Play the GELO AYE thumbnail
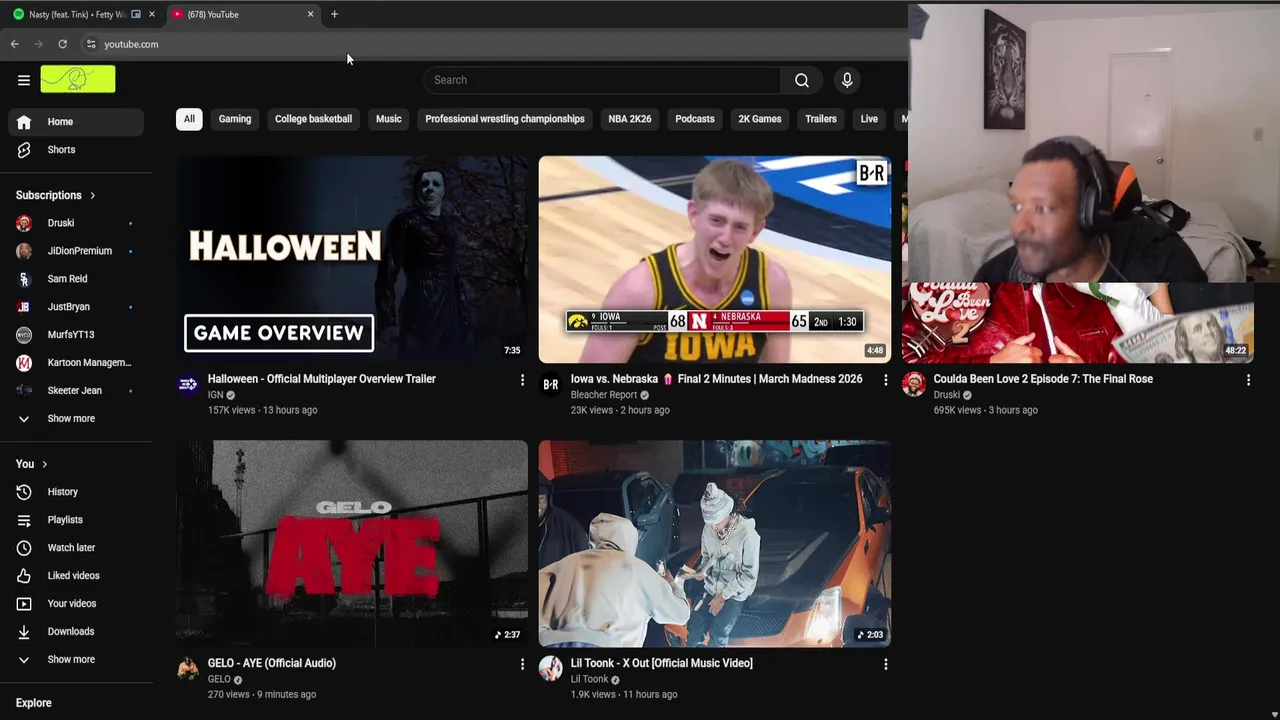Image resolution: width=1280 pixels, height=720 pixels. pos(352,544)
